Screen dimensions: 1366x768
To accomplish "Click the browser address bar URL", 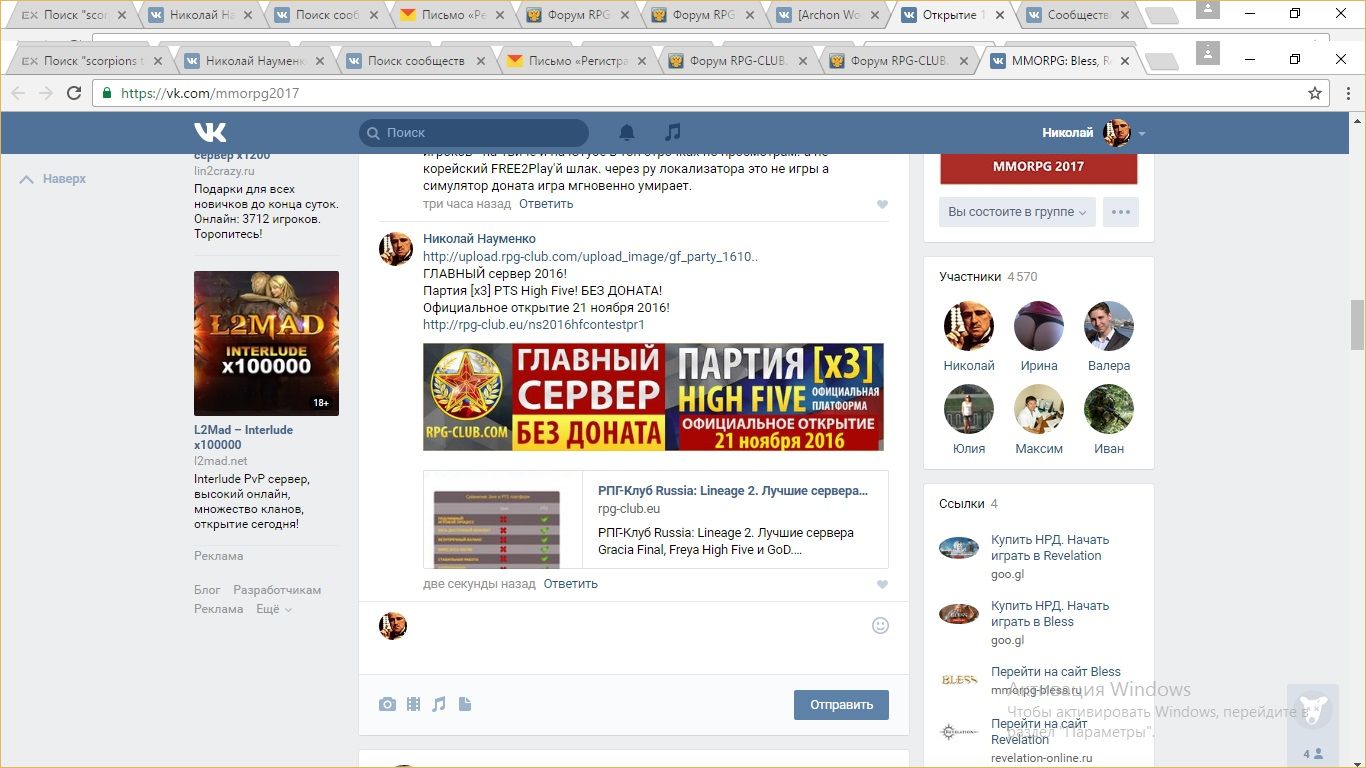I will tap(210, 93).
